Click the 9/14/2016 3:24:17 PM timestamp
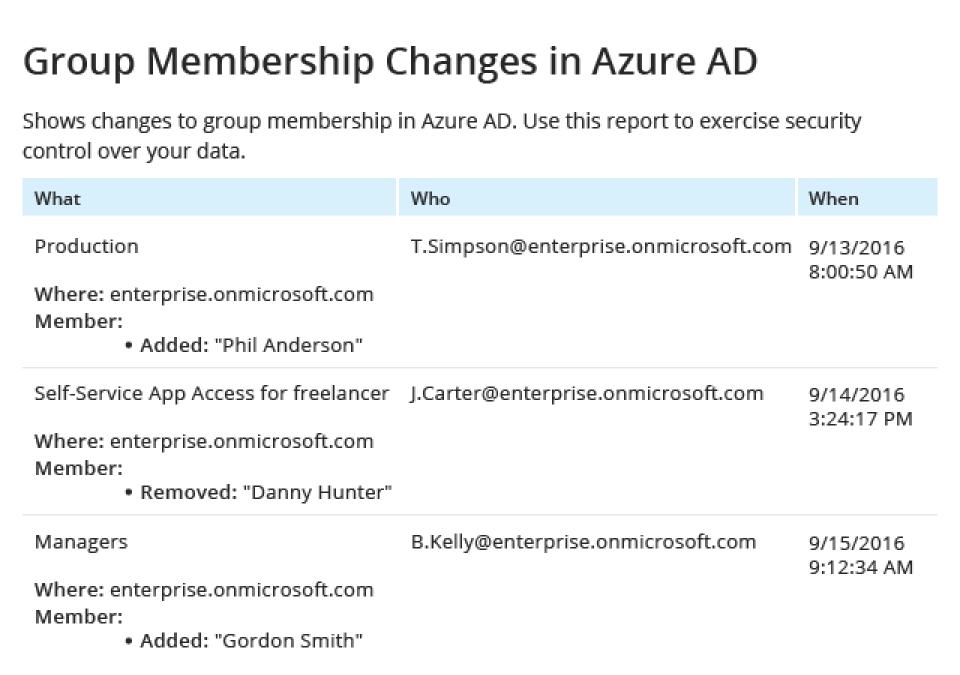 point(860,406)
